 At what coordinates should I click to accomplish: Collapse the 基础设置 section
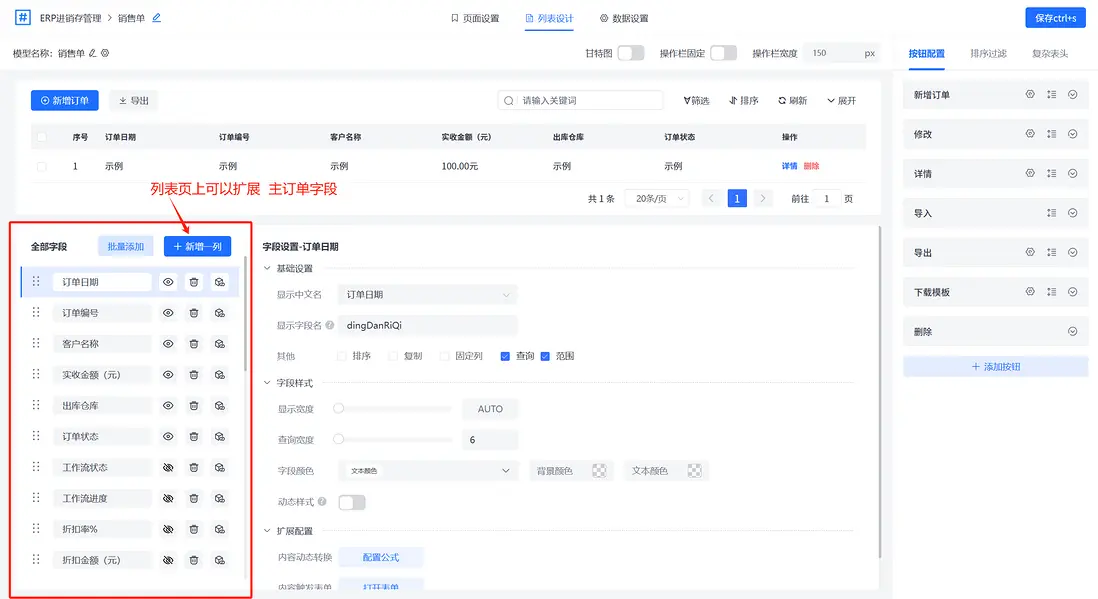267,268
